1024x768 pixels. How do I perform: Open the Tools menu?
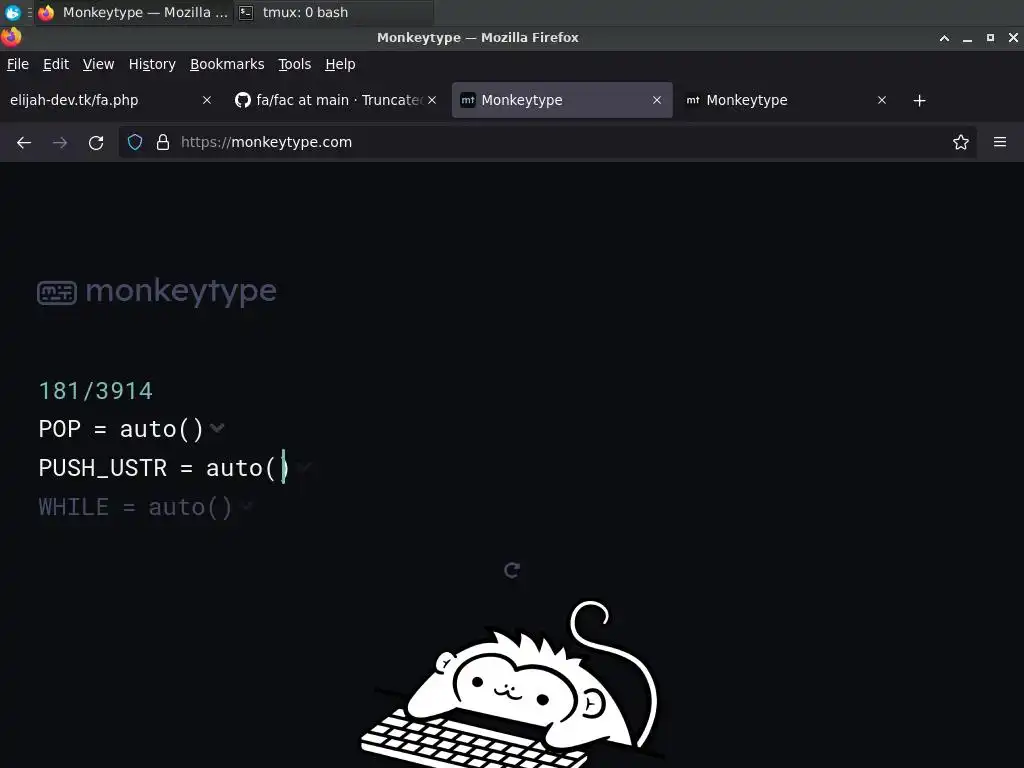[295, 64]
